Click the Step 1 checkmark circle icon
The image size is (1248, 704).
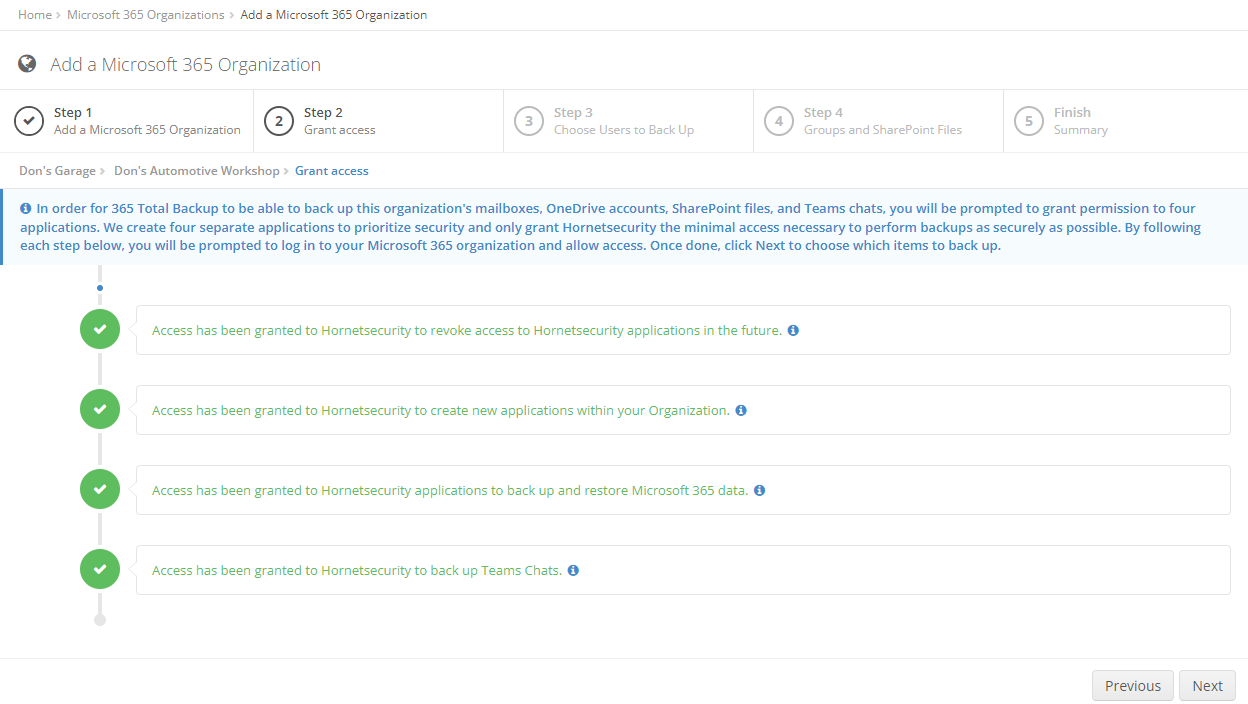point(29,121)
